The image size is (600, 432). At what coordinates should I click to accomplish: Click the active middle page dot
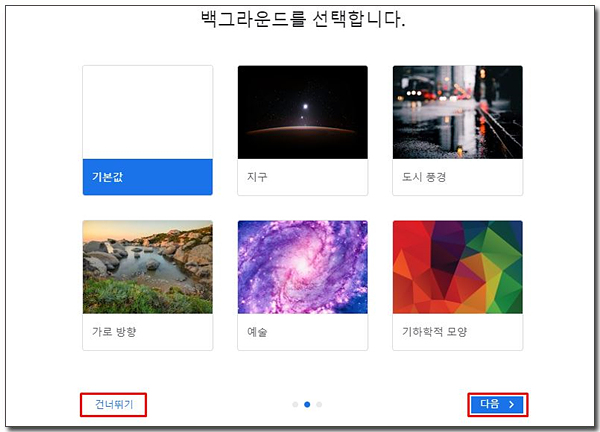[307, 404]
